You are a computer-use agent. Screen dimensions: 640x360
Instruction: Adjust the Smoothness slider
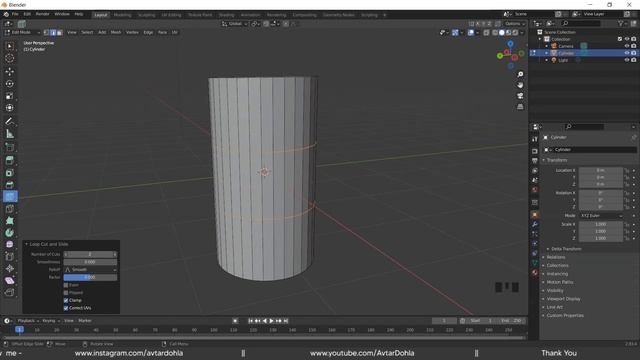click(x=90, y=262)
